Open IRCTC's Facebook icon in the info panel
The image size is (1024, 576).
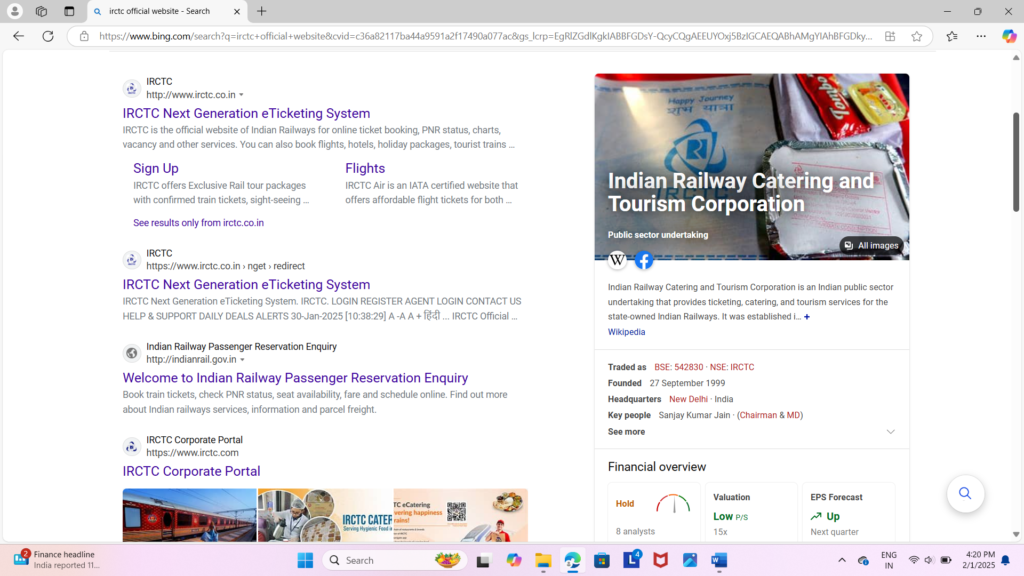click(x=644, y=260)
